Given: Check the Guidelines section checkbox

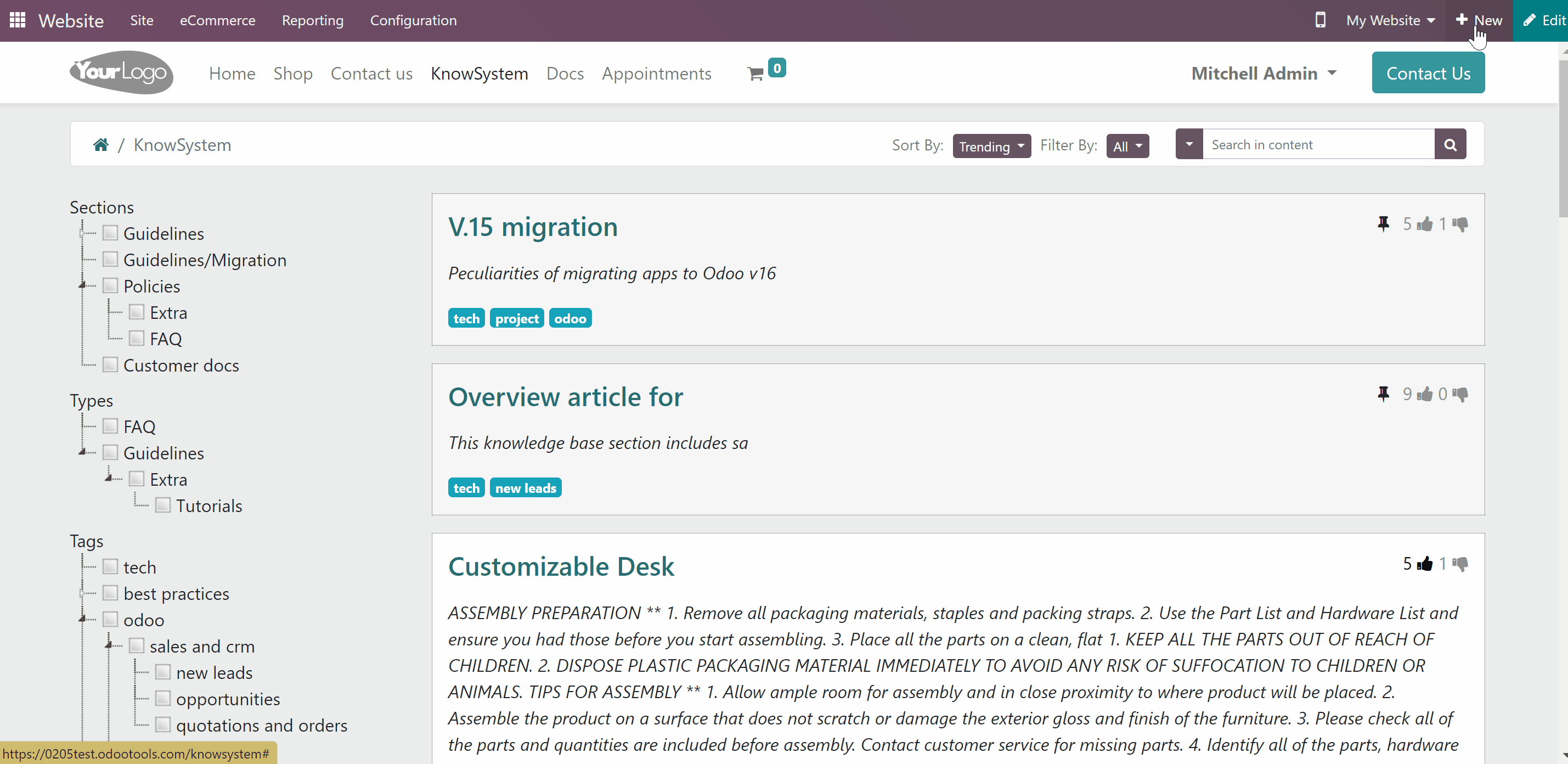Looking at the screenshot, I should coord(110,233).
